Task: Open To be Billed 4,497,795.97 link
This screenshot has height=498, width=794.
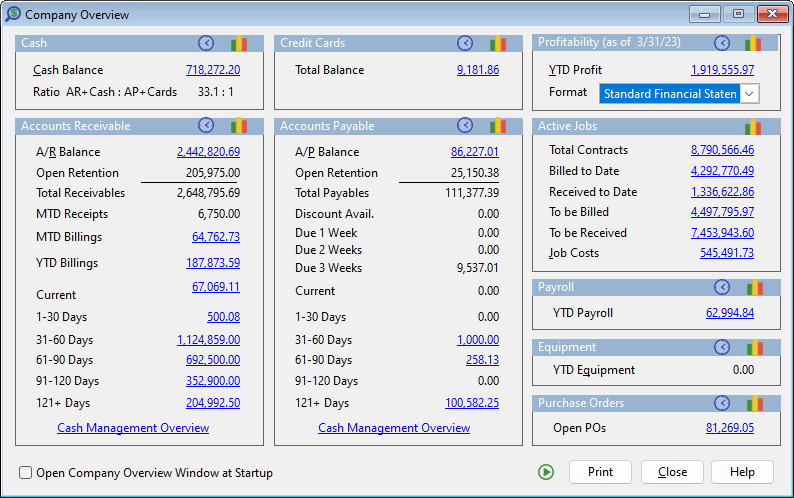Action: [723, 212]
